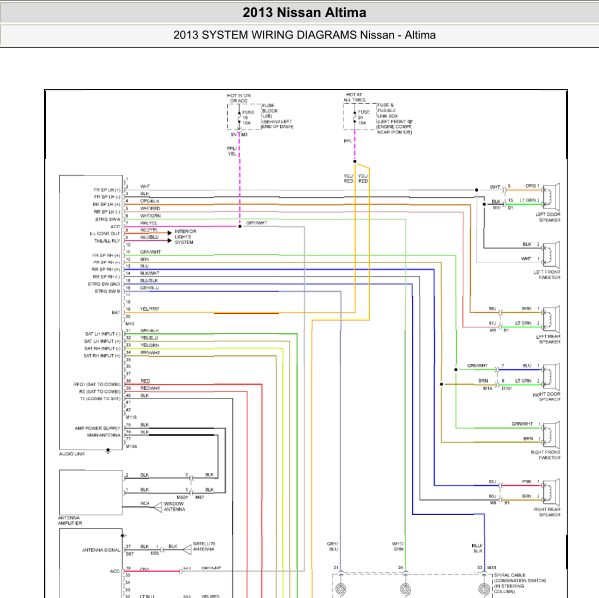Image resolution: width=599 pixels, height=598 pixels.
Task: Click the 'RIGHT FRONT TWEETER' caption
Action: 546,455
